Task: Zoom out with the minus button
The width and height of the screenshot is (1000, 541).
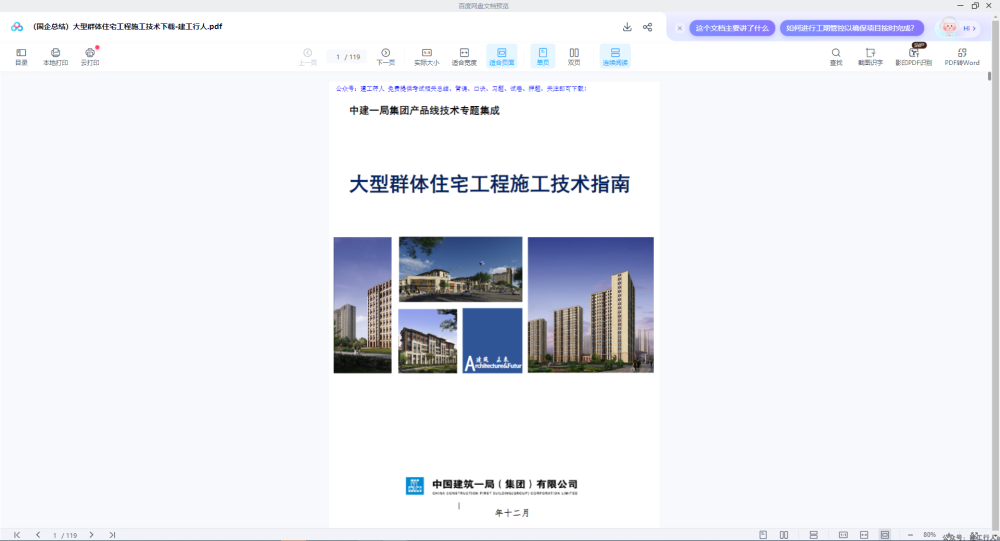Action: (910, 535)
